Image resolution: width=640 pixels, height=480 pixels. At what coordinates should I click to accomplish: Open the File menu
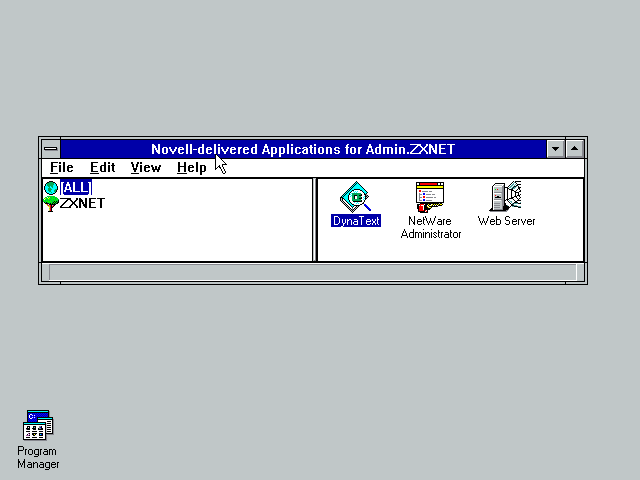click(62, 168)
